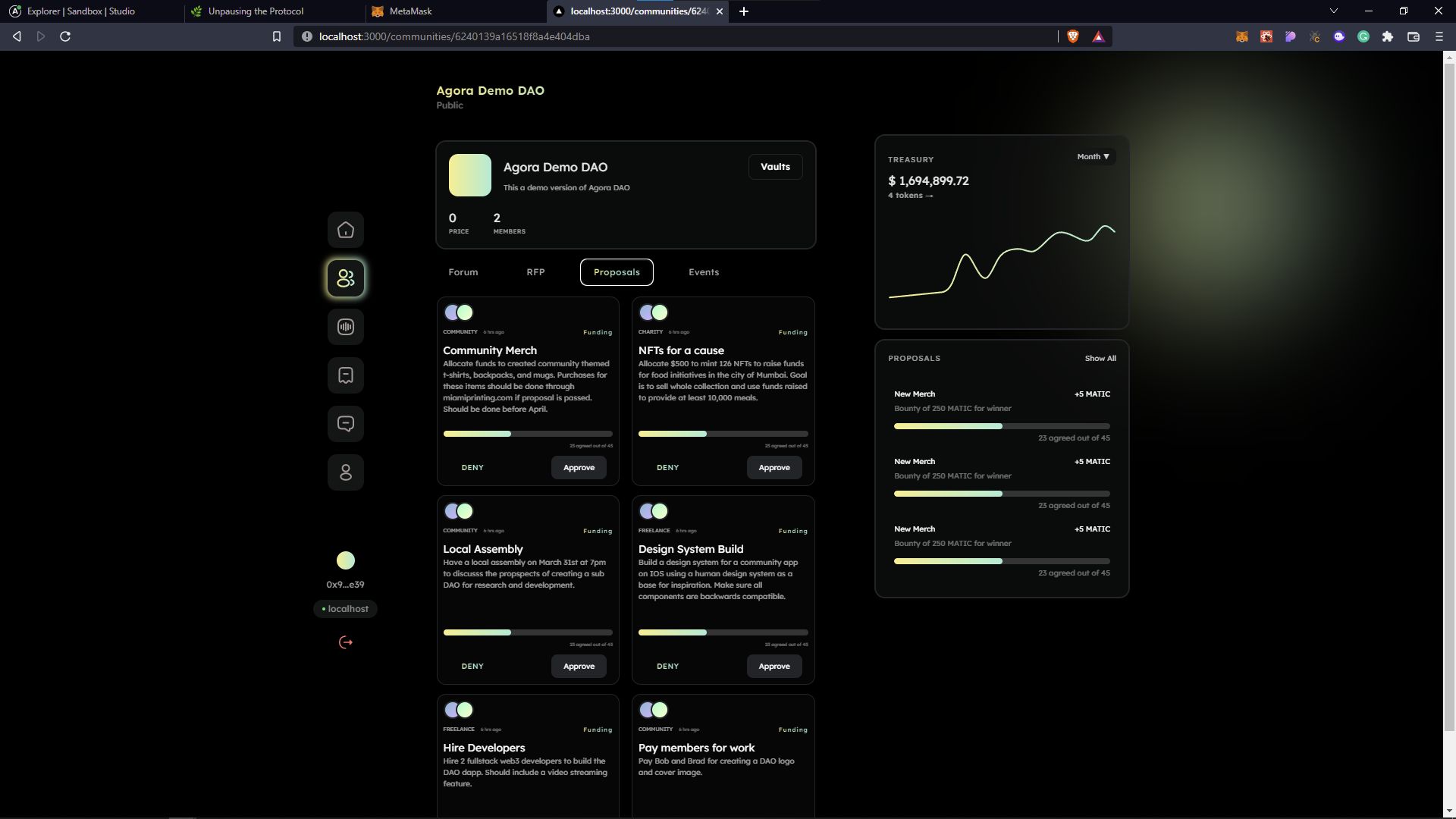This screenshot has width=1456, height=819.
Task: Switch to the Events tab
Action: pos(704,272)
